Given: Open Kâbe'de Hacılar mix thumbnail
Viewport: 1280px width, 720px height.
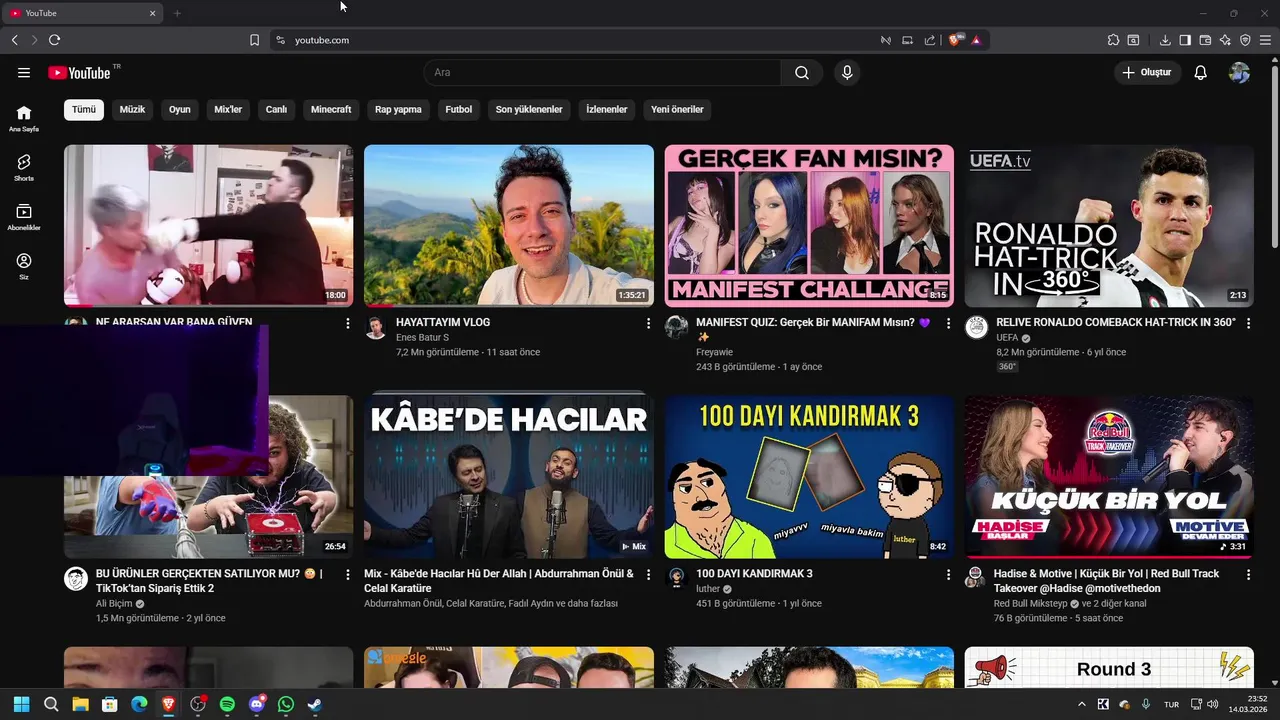Looking at the screenshot, I should click(x=509, y=477).
